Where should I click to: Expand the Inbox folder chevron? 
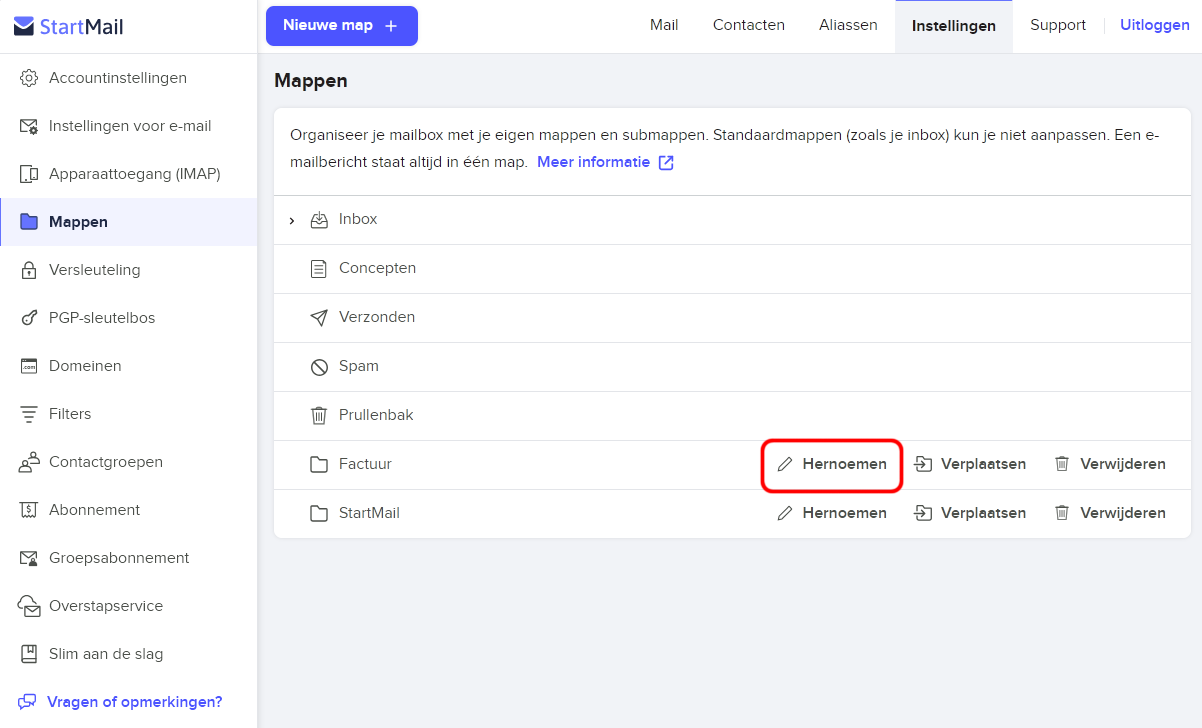coord(292,220)
